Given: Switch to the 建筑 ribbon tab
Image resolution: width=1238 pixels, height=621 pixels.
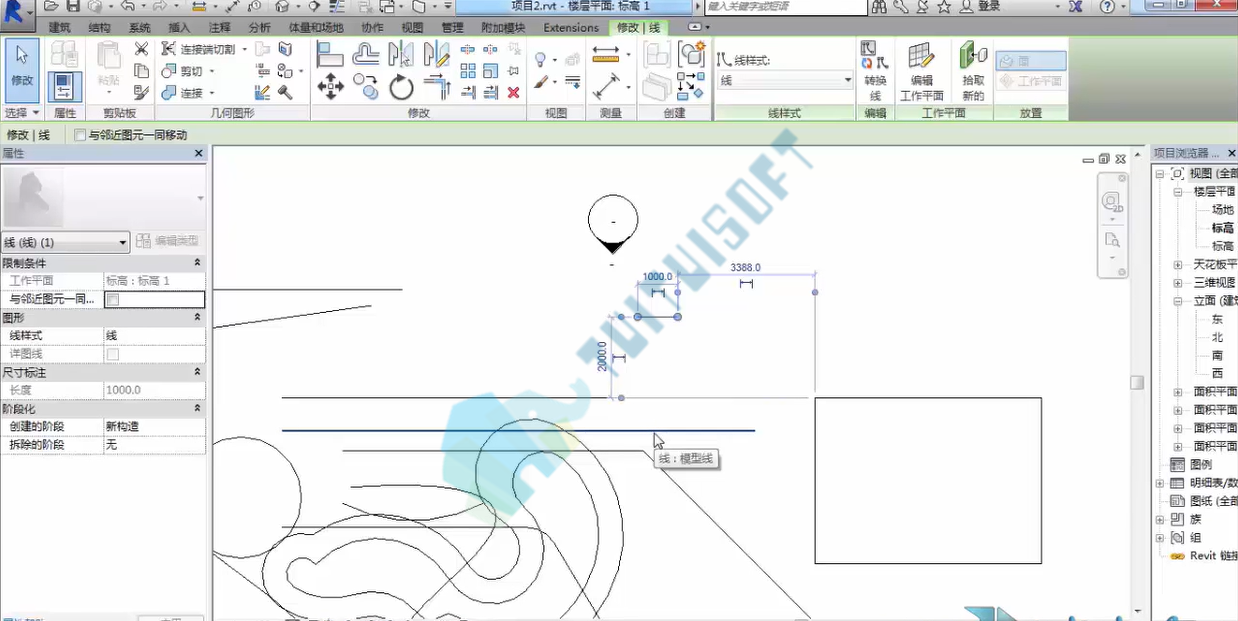Looking at the screenshot, I should (60, 28).
